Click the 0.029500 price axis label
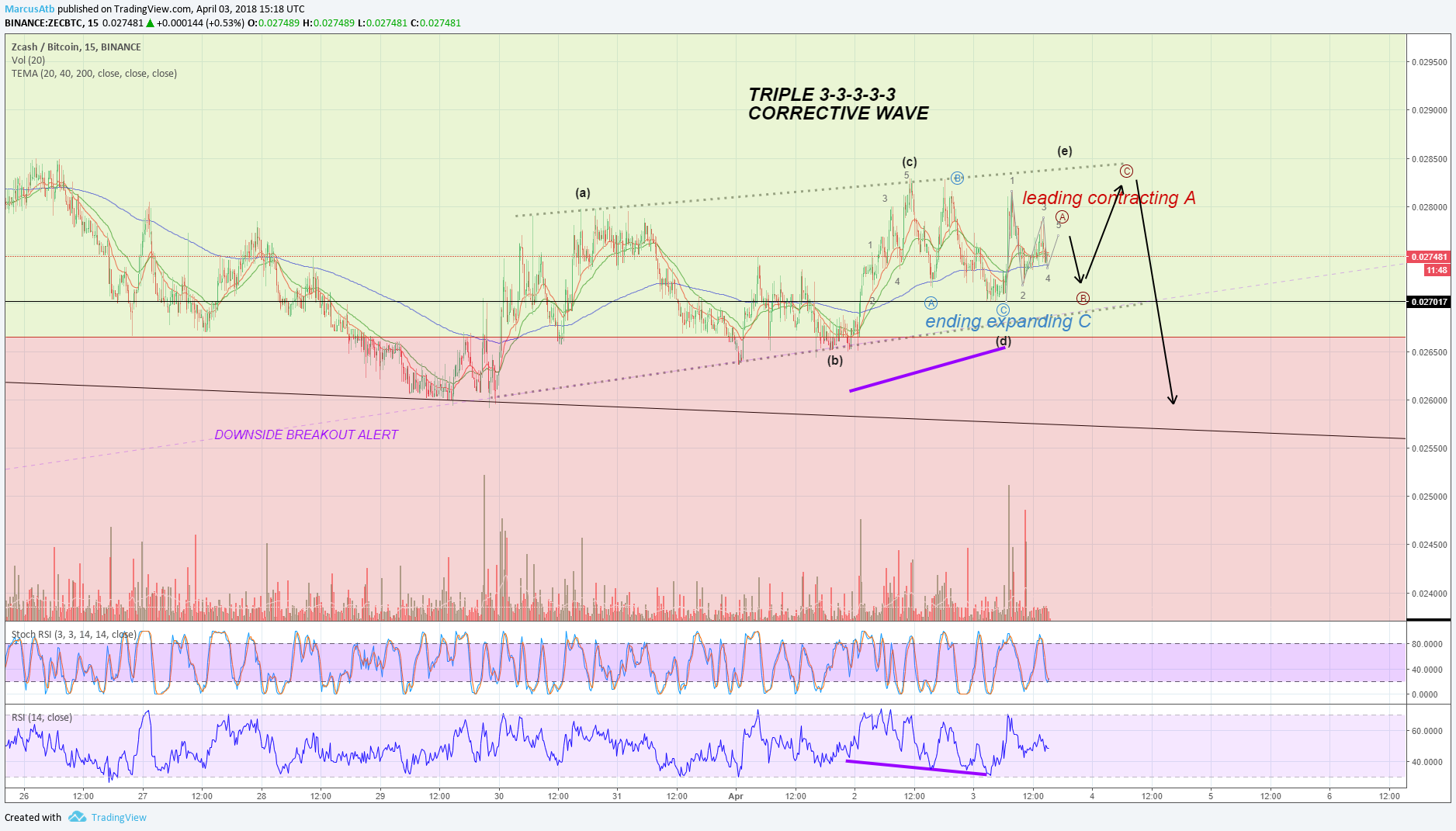The width and height of the screenshot is (1456, 831). (x=1430, y=62)
